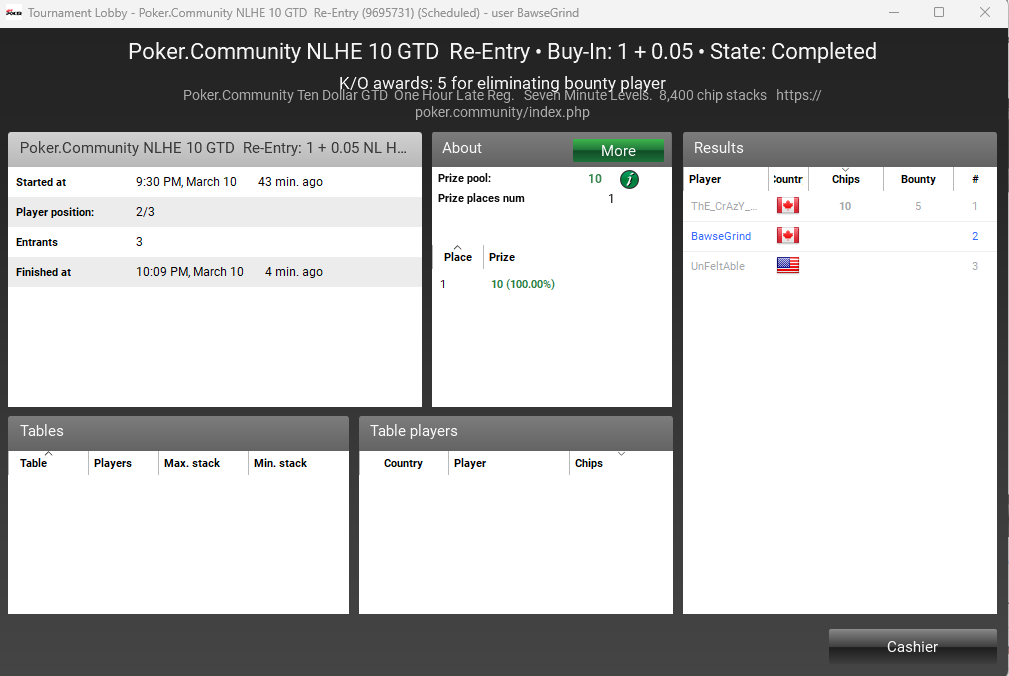This screenshot has height=676, width=1009.
Task: Open the Cashier
Action: [x=912, y=646]
